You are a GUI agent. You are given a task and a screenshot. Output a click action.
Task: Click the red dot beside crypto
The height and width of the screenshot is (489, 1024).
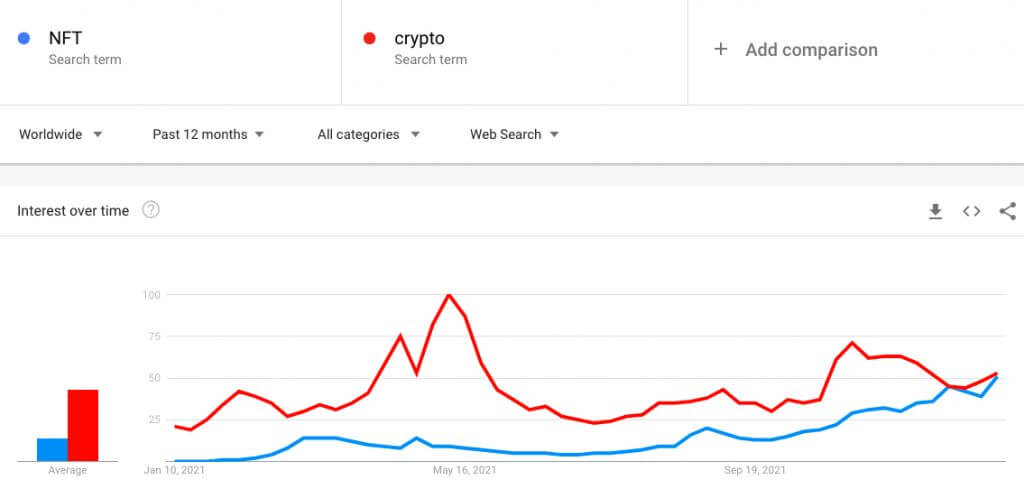369,39
